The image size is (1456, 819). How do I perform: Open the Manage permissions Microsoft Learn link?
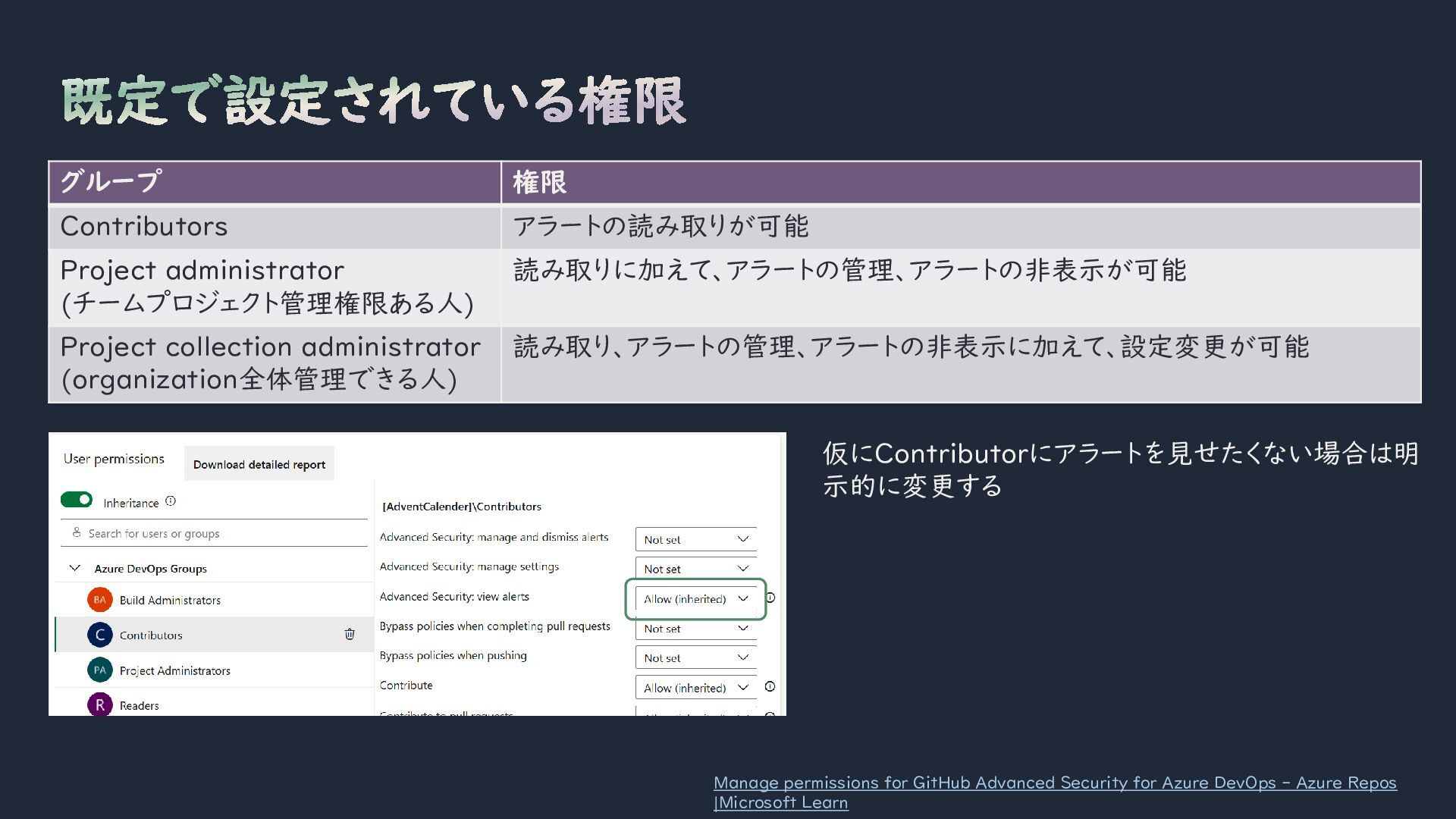point(1054,783)
